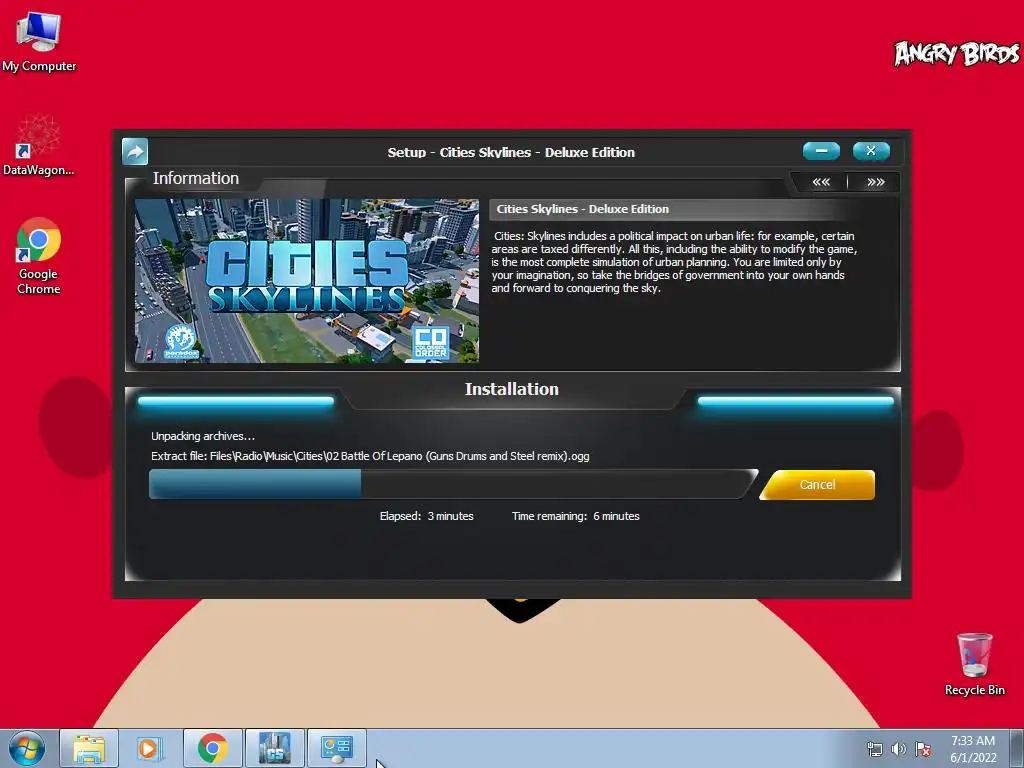This screenshot has width=1024, height=768.
Task: Click the Cities Skylines banner image
Action: [x=307, y=281]
